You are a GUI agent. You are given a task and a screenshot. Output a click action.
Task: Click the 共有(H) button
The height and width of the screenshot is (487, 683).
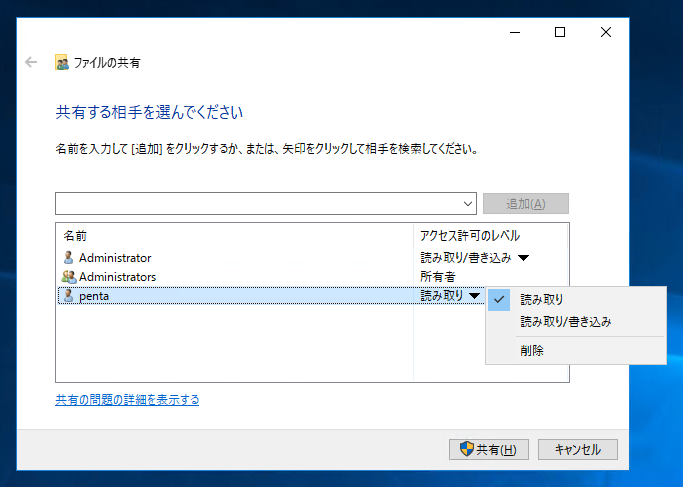[x=489, y=449]
